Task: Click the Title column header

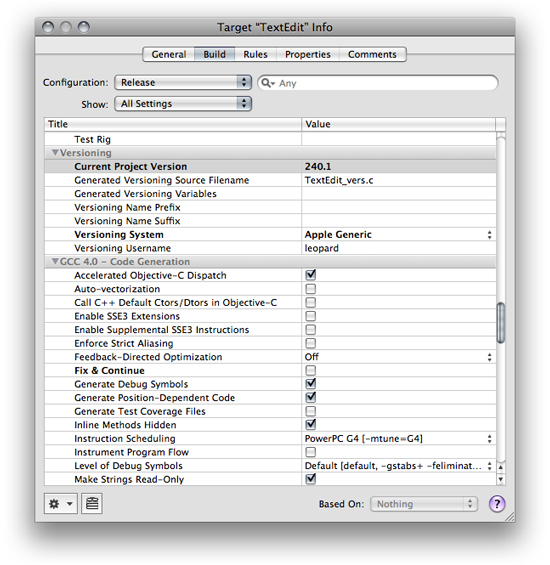Action: 173,124
